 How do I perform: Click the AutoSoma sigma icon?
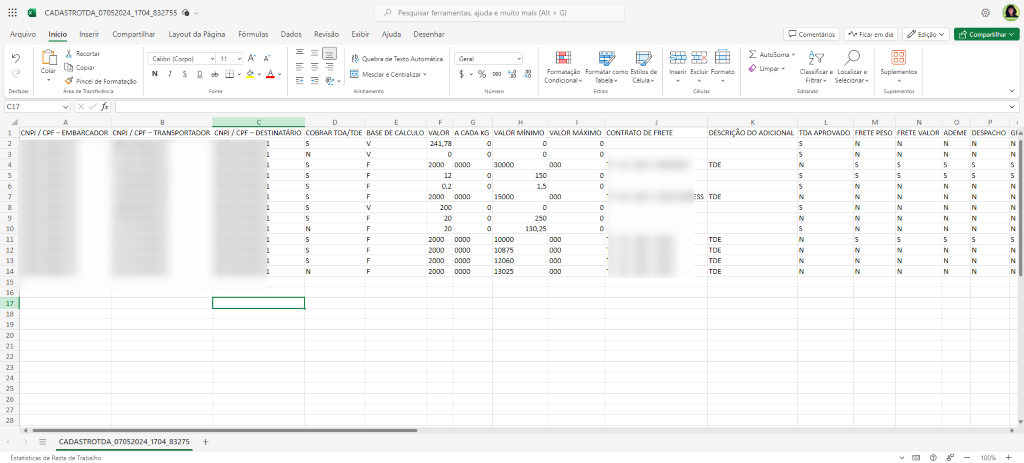[x=752, y=54]
